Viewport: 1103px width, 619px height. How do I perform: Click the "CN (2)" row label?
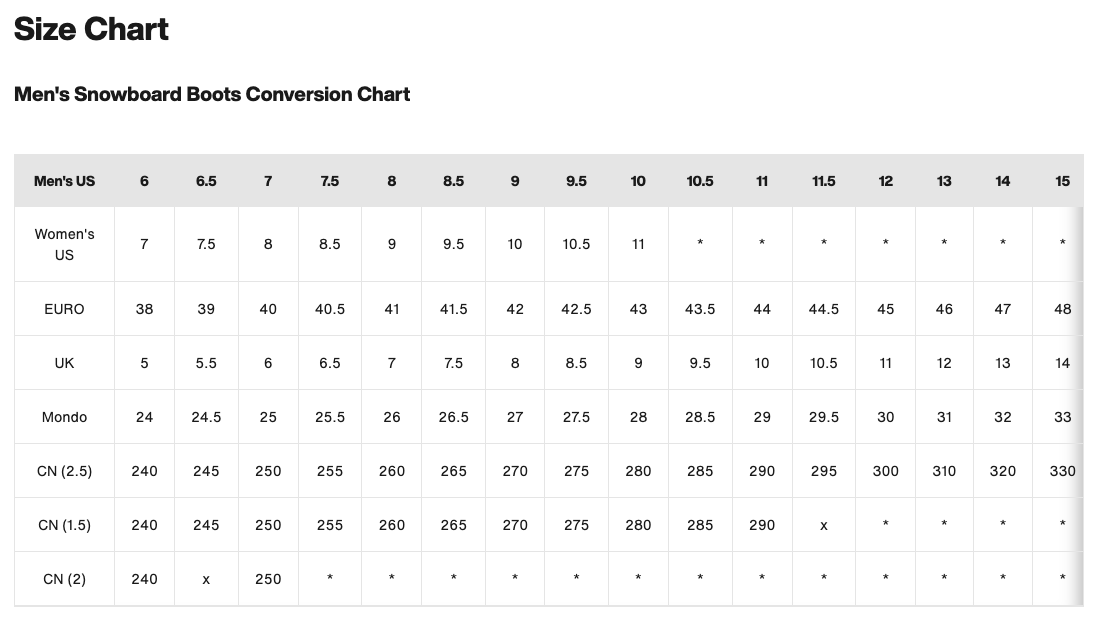click(64, 579)
